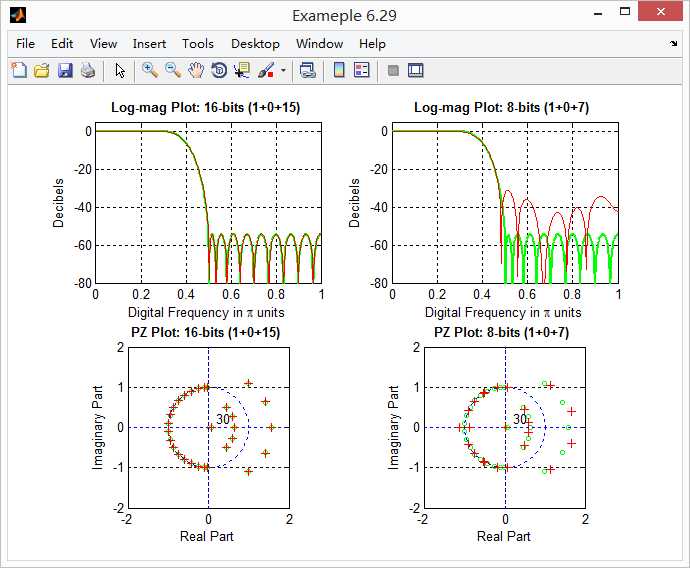The width and height of the screenshot is (690, 568).
Task: Click the MATLAB logo in title bar
Action: point(18,15)
